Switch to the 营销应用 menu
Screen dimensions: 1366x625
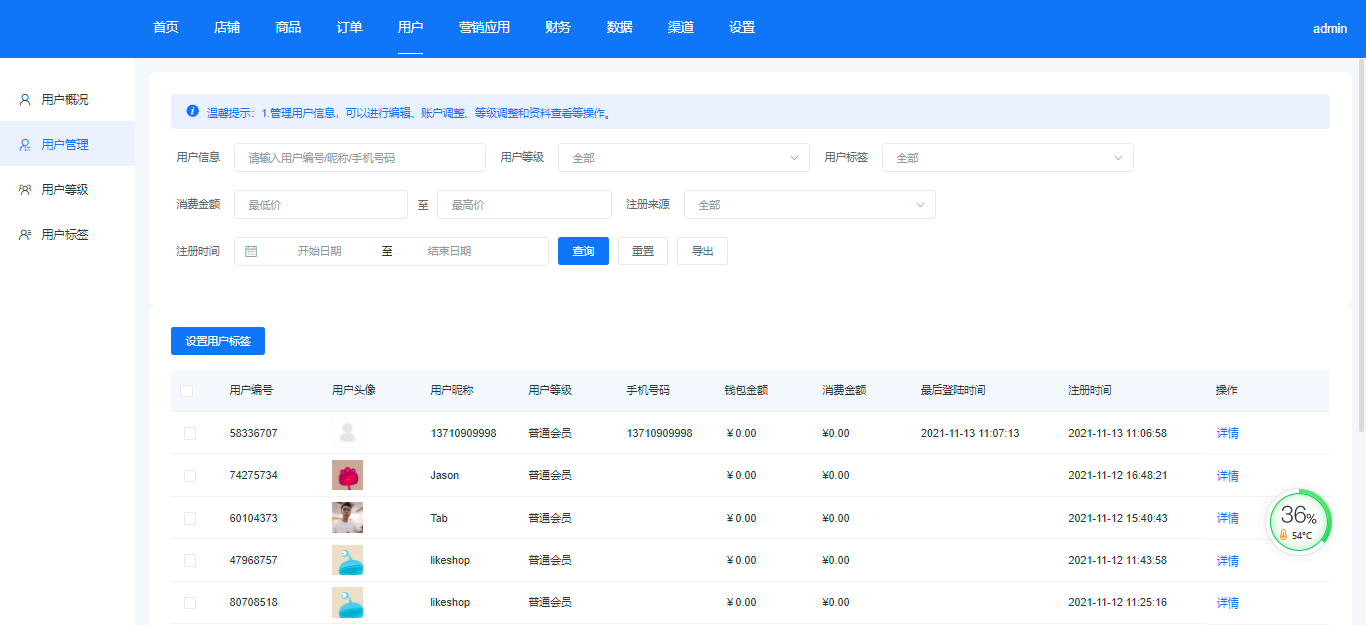pos(484,28)
